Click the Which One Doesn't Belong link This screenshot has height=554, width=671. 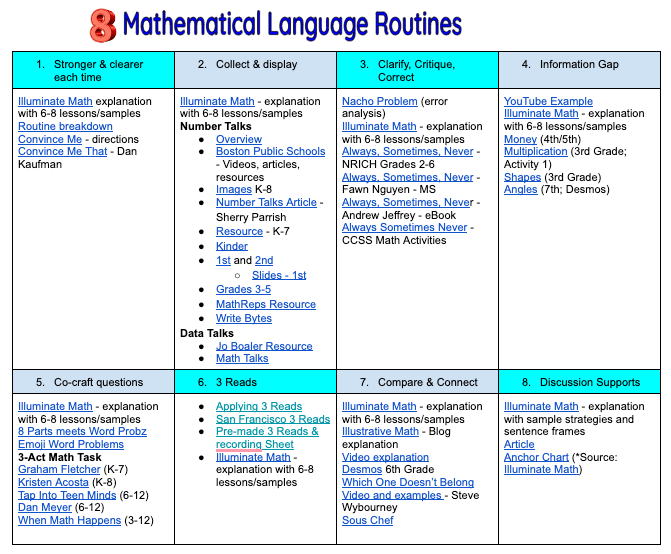coord(408,483)
